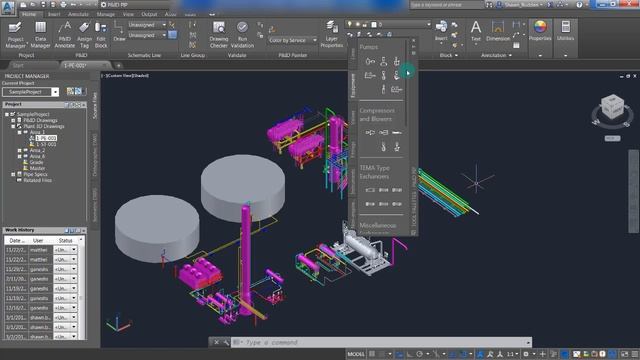
Task: Select the 1-PE-001 drawing in project tree
Action: (46, 138)
